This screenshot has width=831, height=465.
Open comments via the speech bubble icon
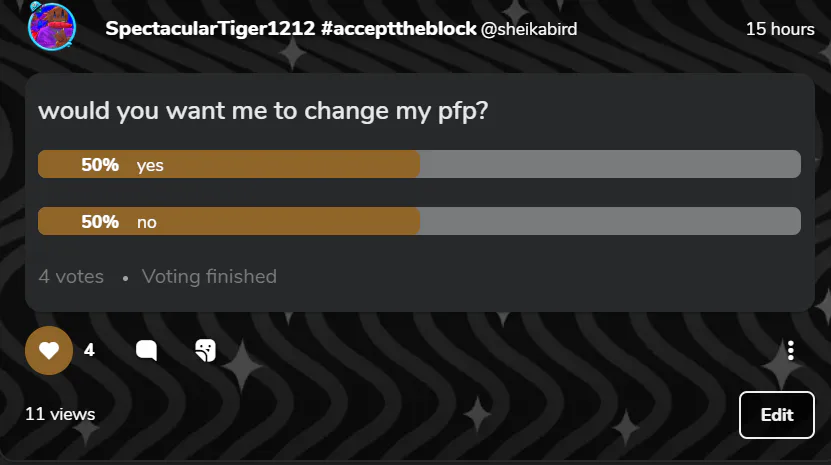[x=146, y=350]
